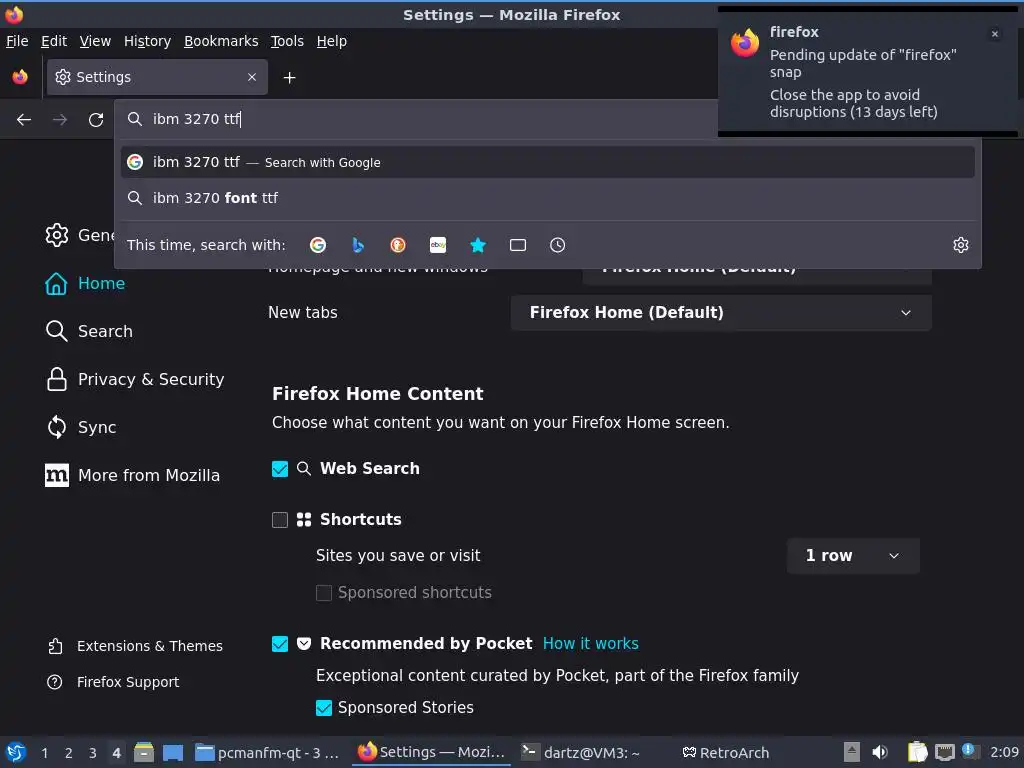Open the Help menu

(x=332, y=41)
